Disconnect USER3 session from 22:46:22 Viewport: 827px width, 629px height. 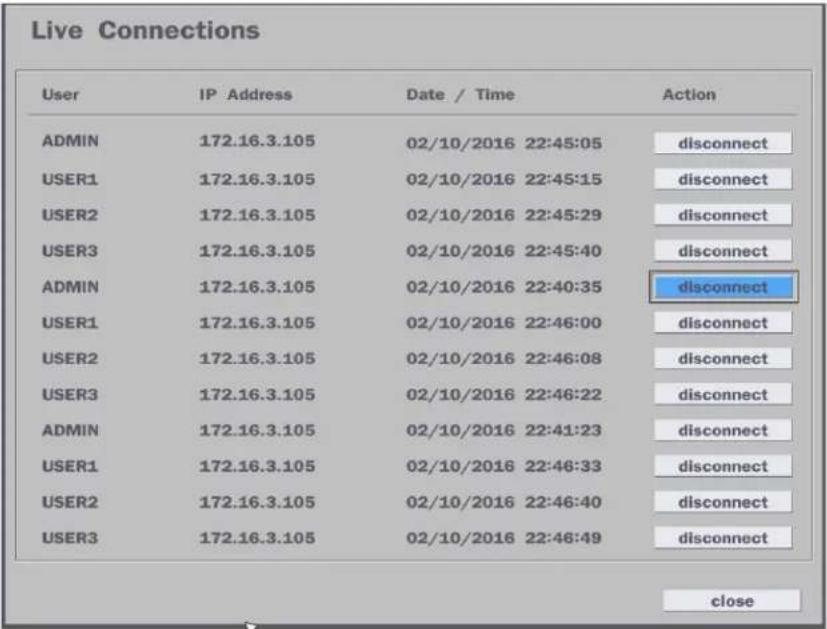(723, 394)
